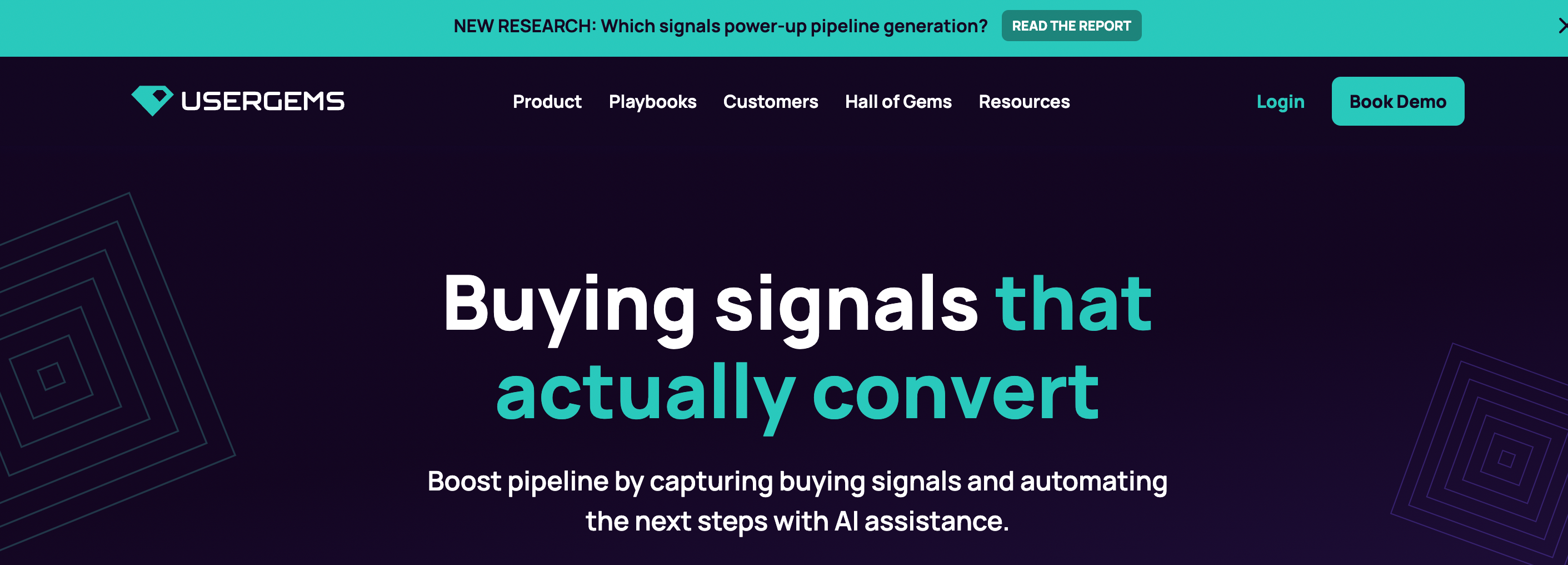
Task: Expand the Resources navigation menu
Action: (x=1025, y=101)
